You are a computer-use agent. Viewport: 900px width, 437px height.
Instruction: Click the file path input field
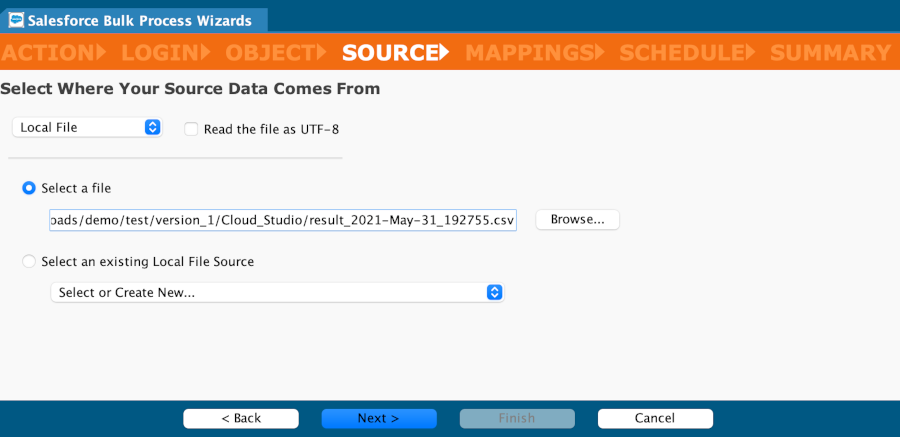tap(282, 219)
